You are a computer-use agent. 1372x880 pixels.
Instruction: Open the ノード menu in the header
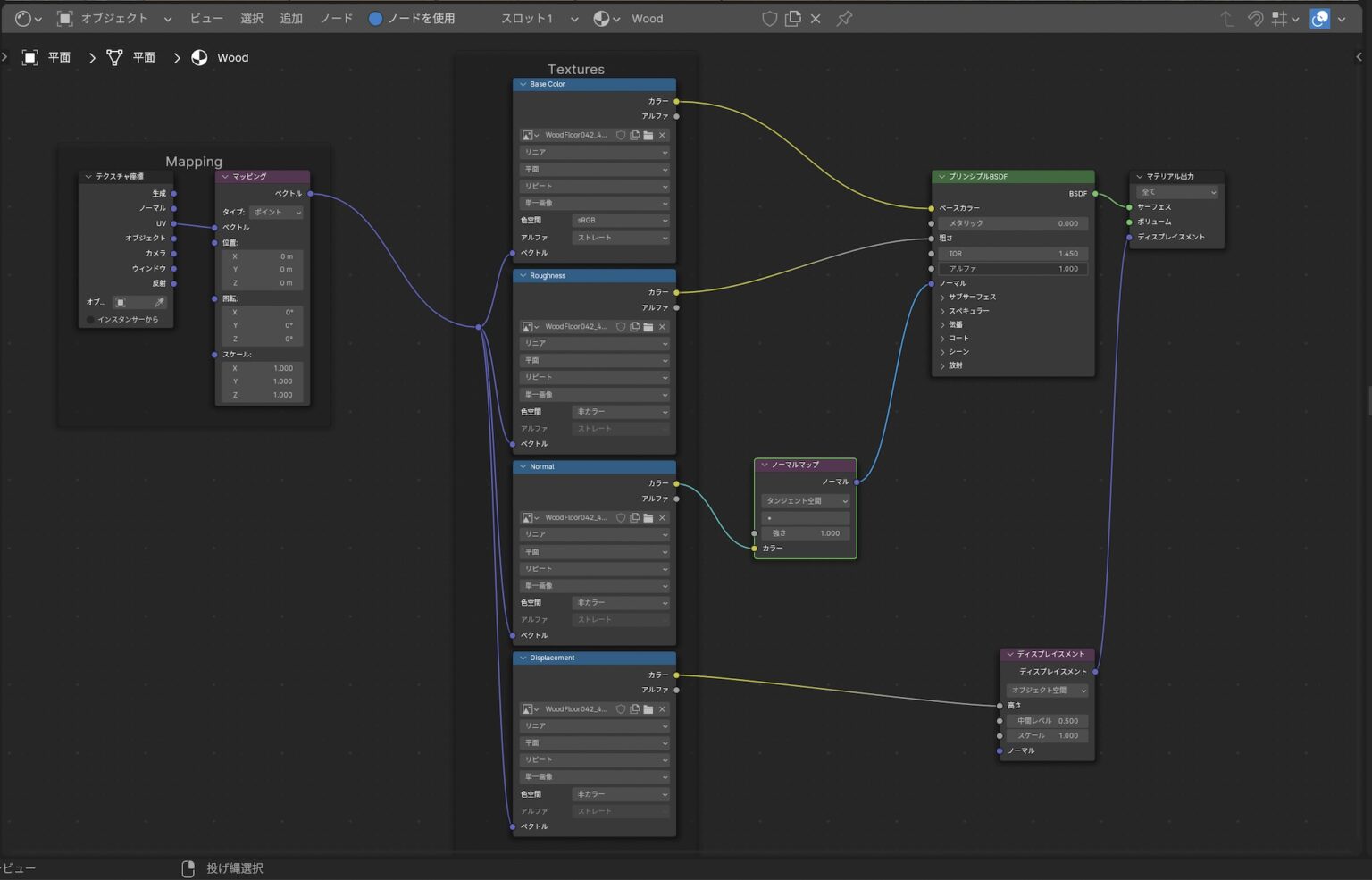pos(336,18)
